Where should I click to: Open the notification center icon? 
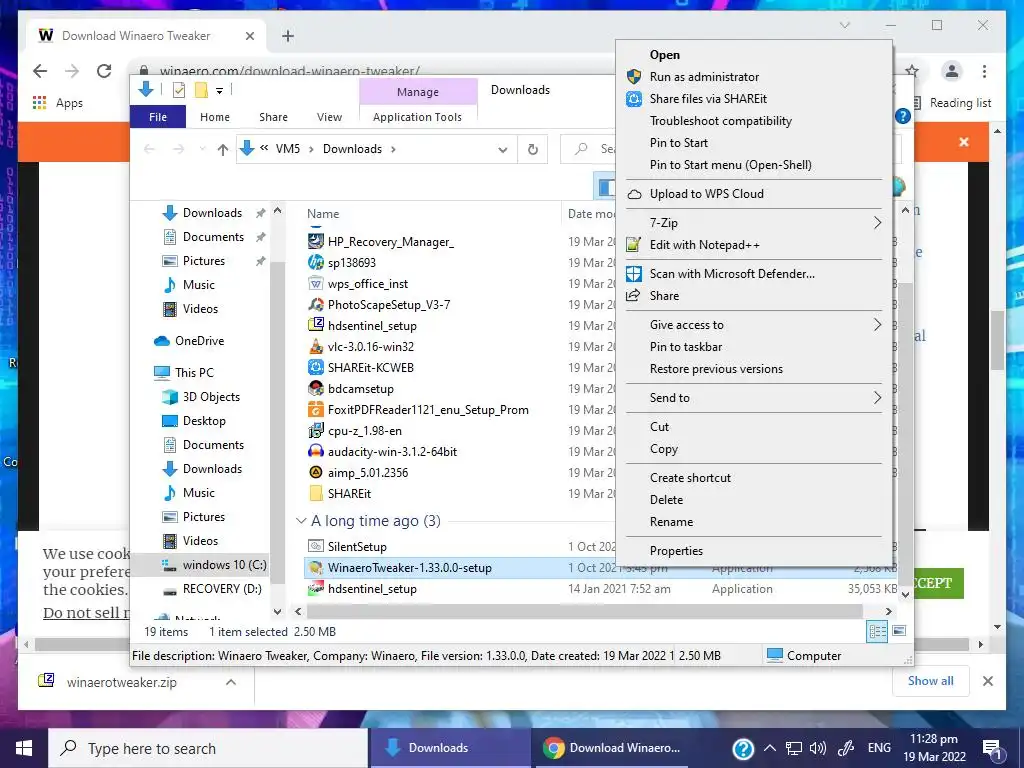coord(992,748)
